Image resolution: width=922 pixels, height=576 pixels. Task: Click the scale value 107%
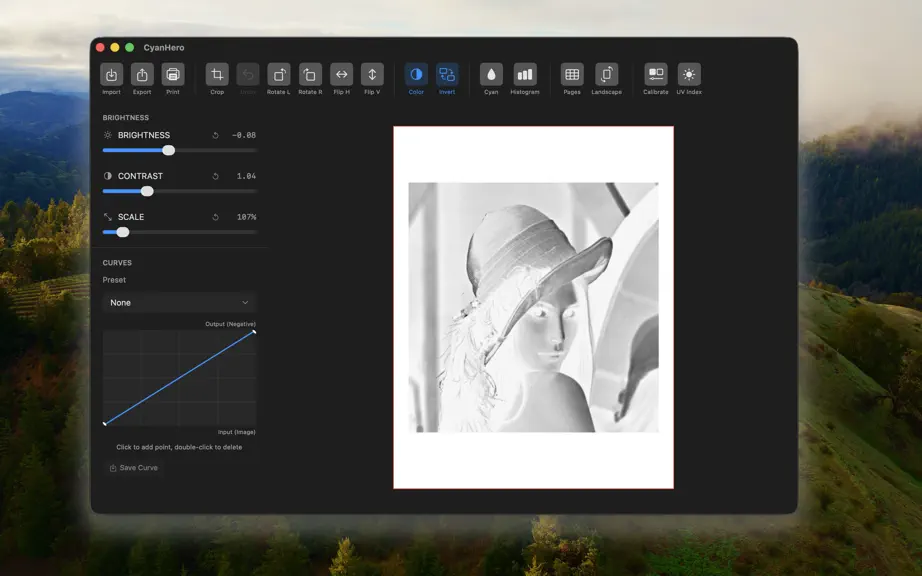pos(246,217)
